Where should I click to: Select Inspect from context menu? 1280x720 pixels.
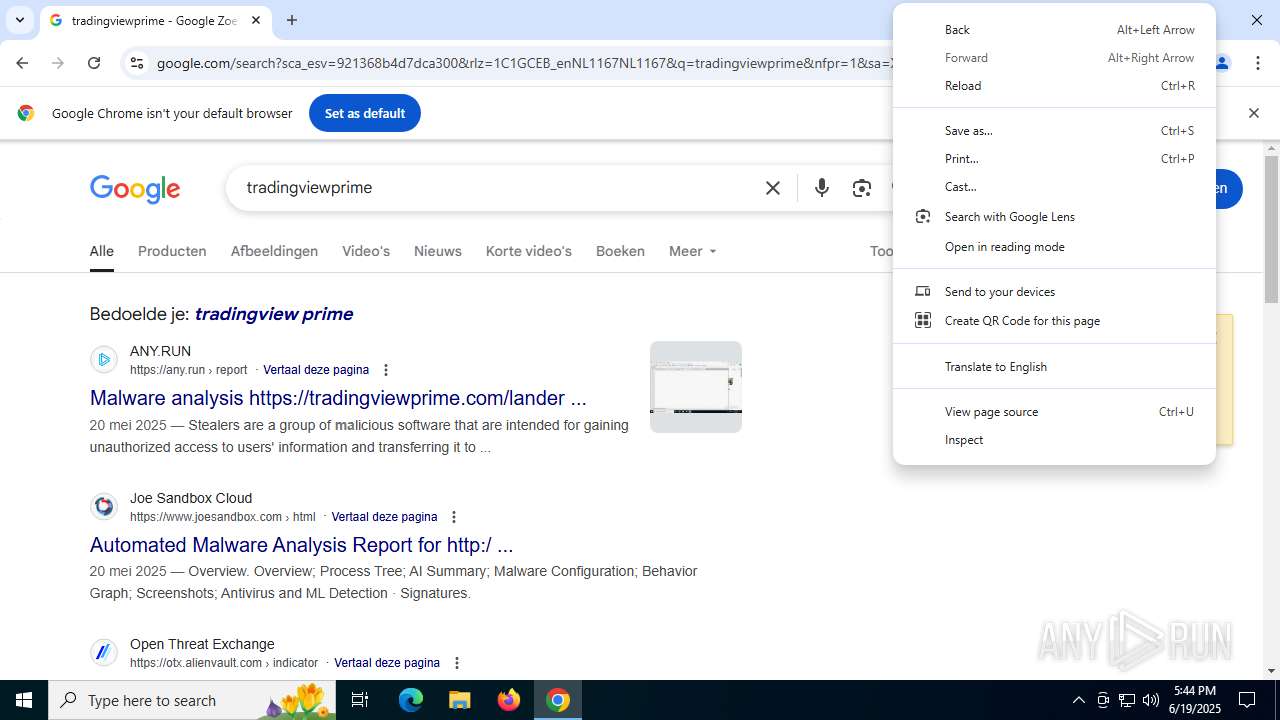point(1054,440)
